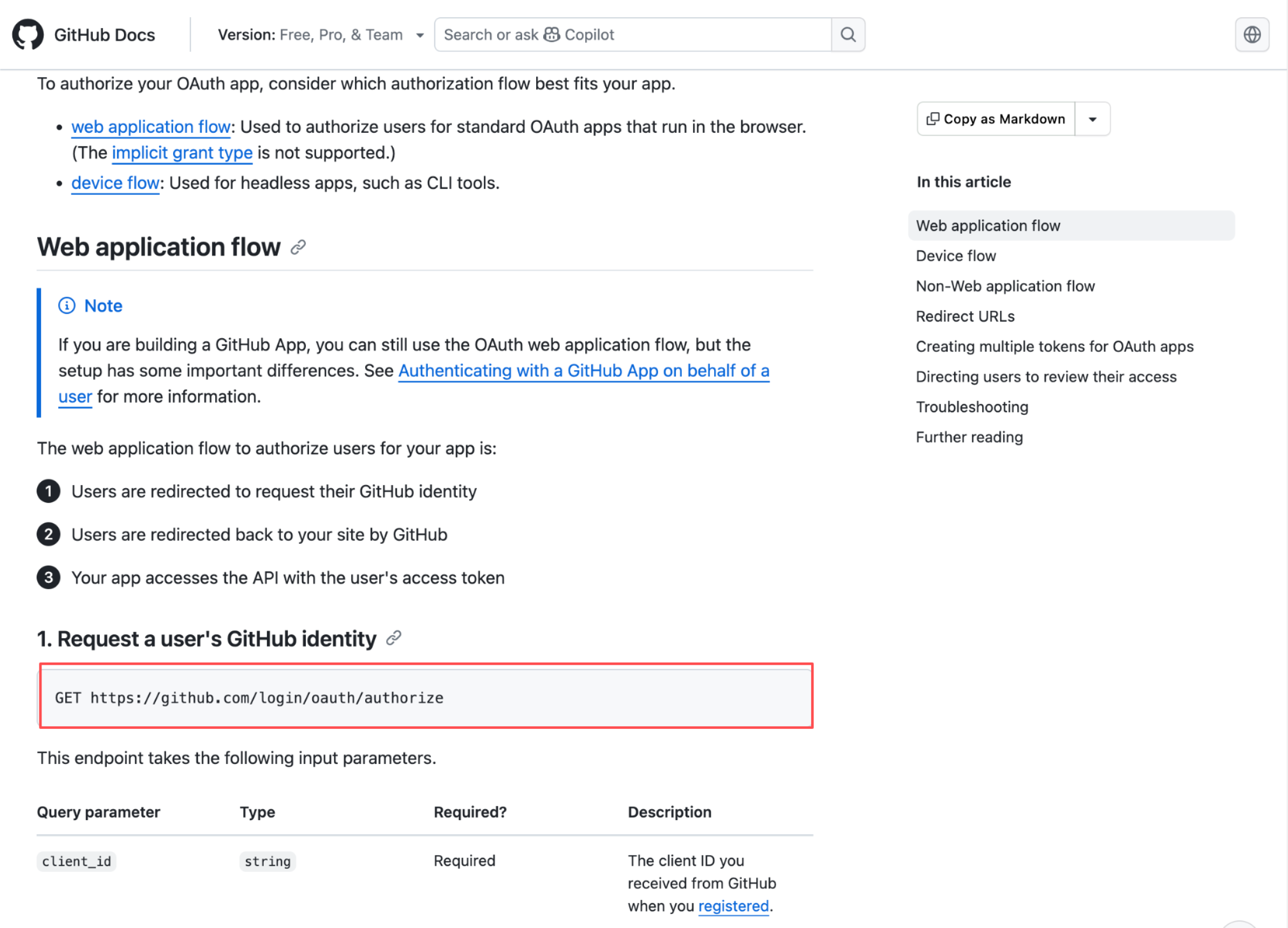Screen dimensions: 1288x928
Task: Click the Type column header
Action: click(x=257, y=812)
